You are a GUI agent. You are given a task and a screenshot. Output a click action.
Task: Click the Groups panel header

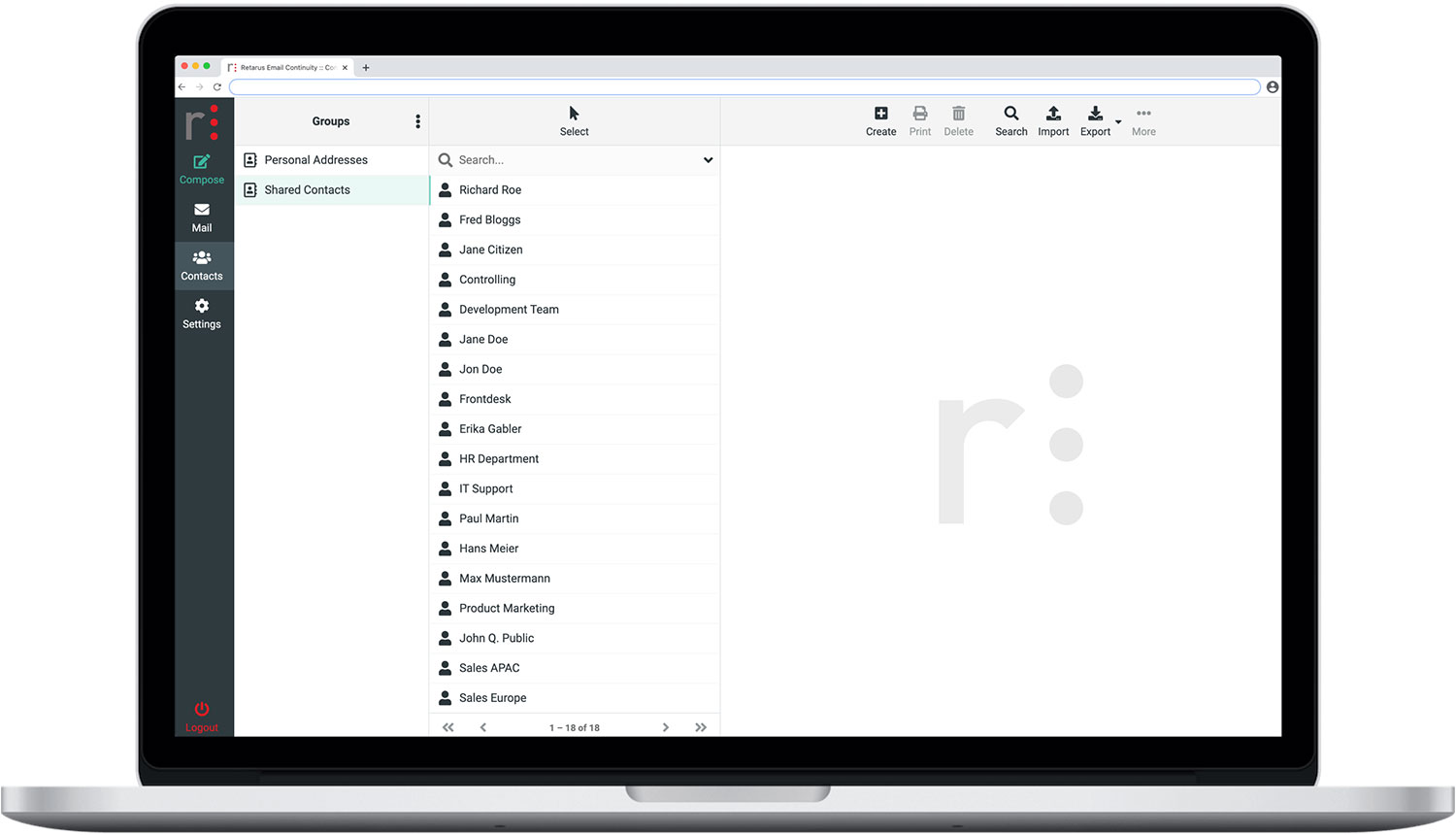(x=331, y=121)
